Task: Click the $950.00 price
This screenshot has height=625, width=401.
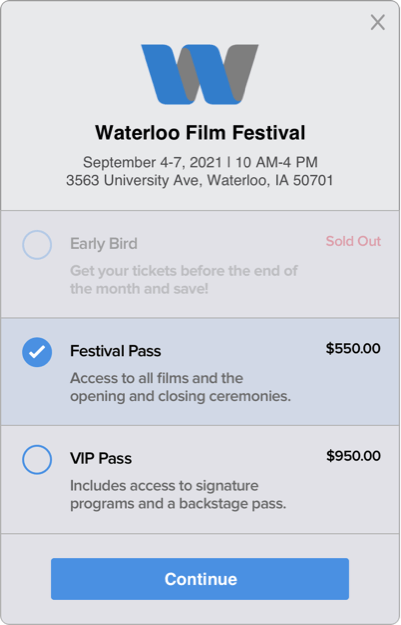Action: coord(353,456)
